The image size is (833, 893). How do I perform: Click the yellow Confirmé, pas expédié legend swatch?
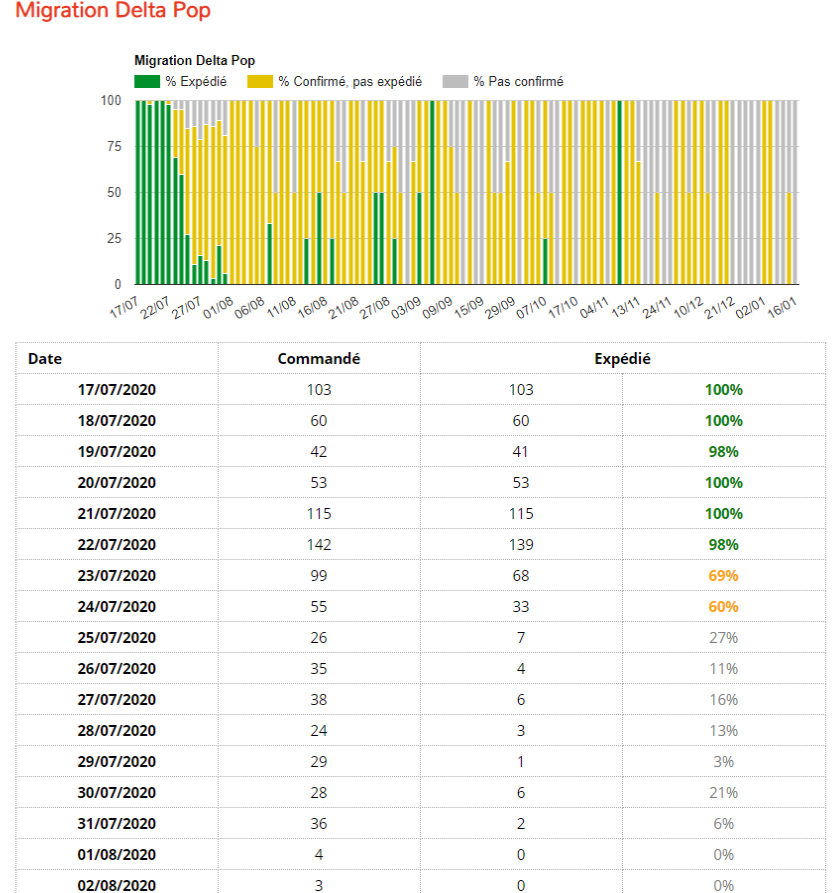(x=260, y=81)
